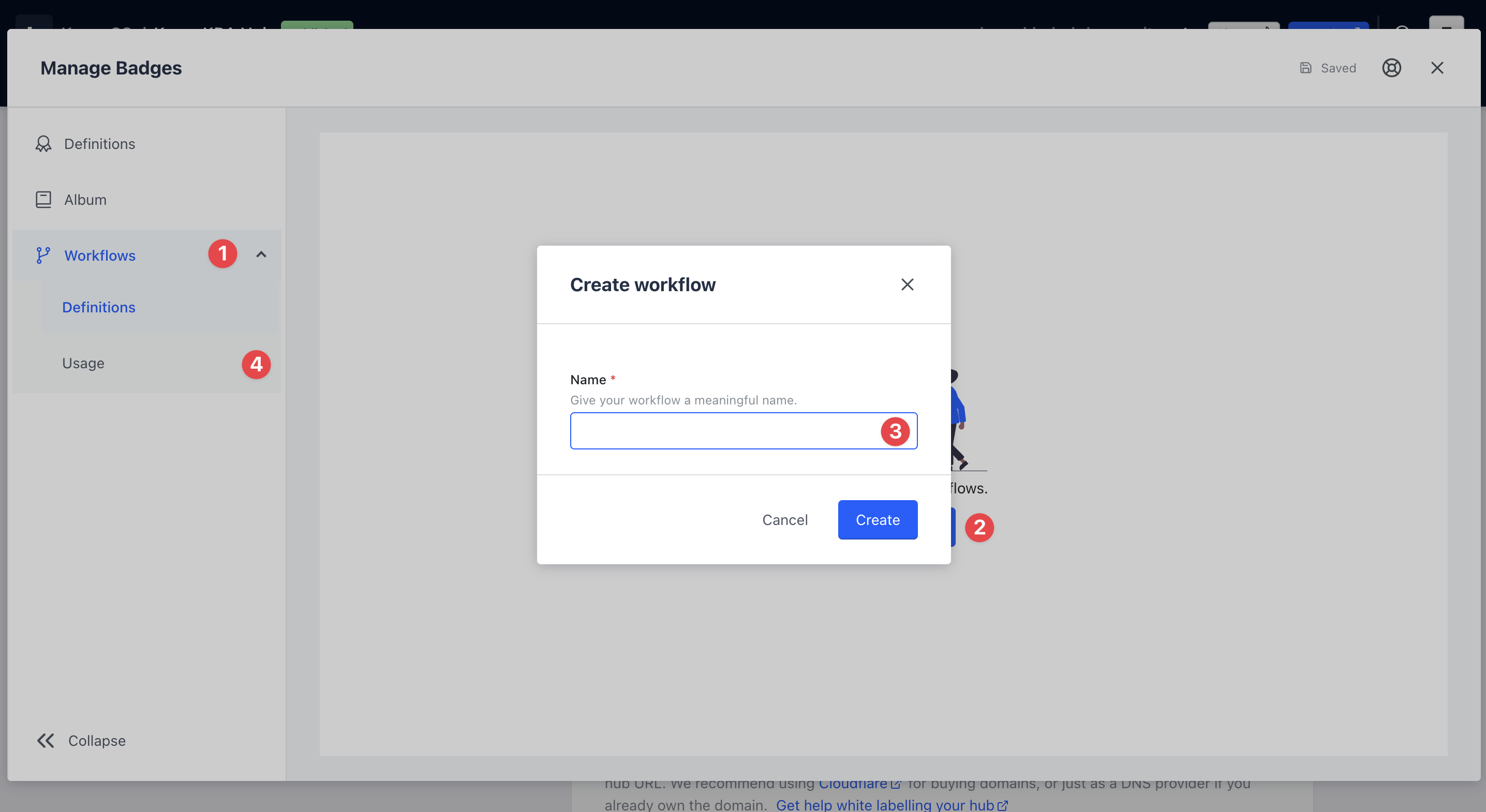Click the Workflows branch icon
The image size is (1486, 812).
pyautogui.click(x=43, y=255)
